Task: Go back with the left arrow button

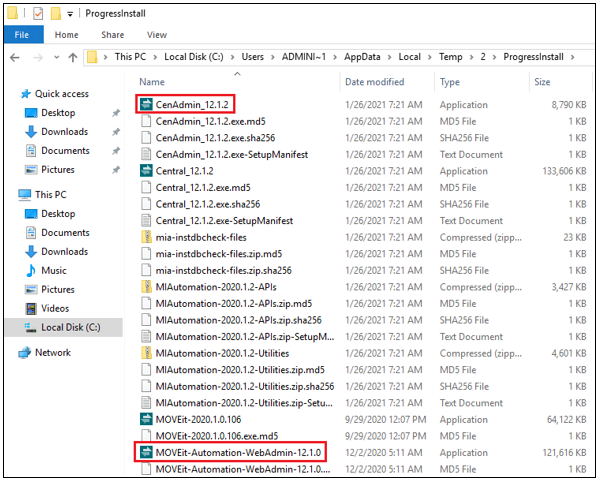Action: (15, 58)
